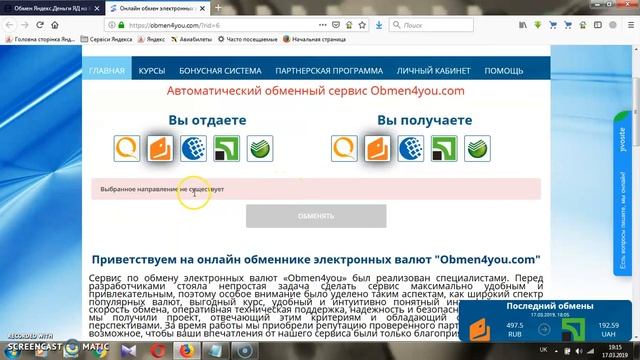Screen dimensions: 640x360
Task: Click the ОБМЕНЯТЬ button
Action: click(316, 216)
